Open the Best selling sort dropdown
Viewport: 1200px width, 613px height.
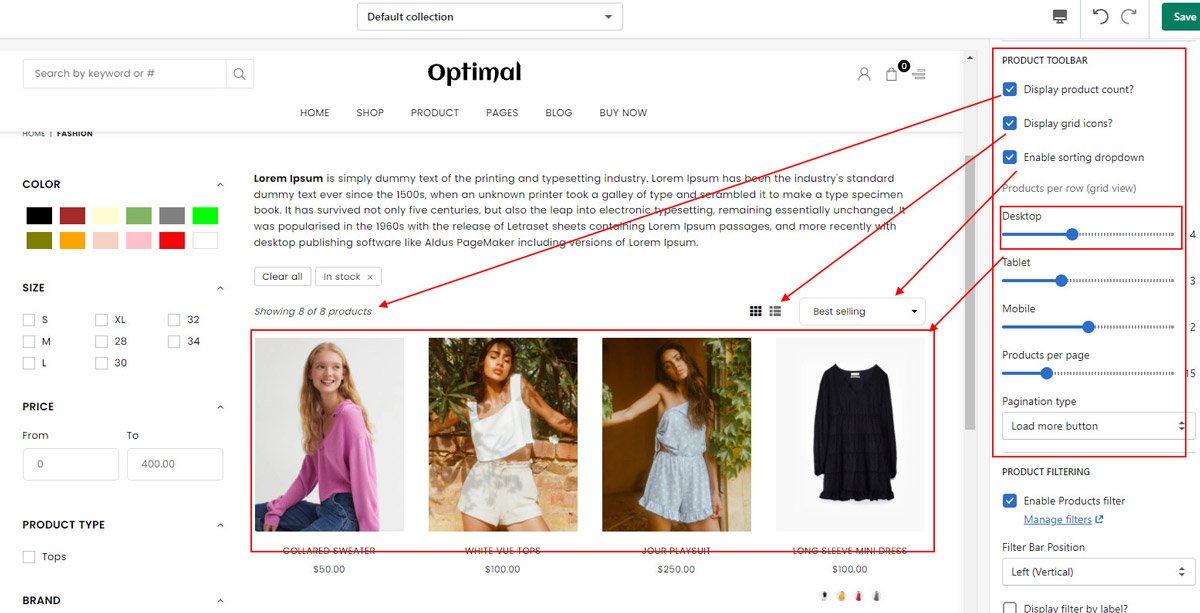(x=863, y=312)
